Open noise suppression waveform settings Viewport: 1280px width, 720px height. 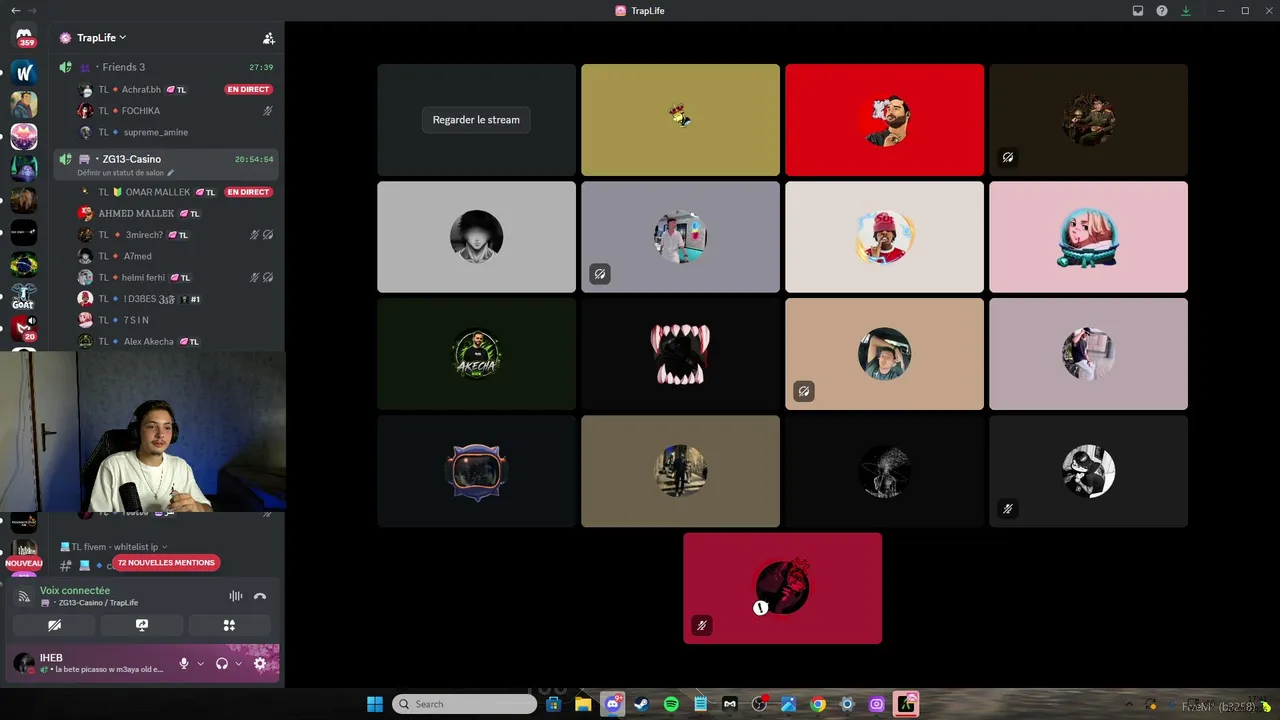click(236, 596)
